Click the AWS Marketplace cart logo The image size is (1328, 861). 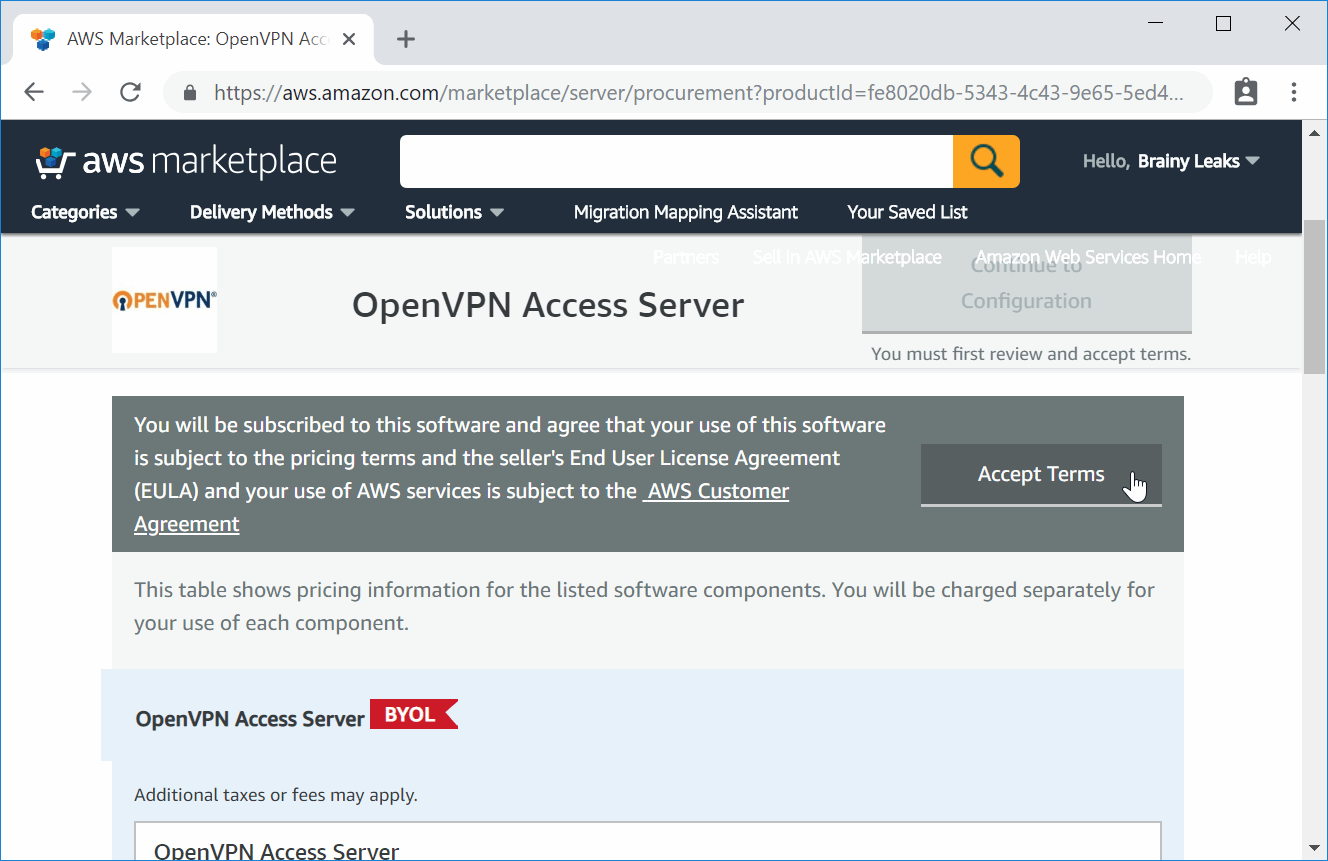pos(55,160)
